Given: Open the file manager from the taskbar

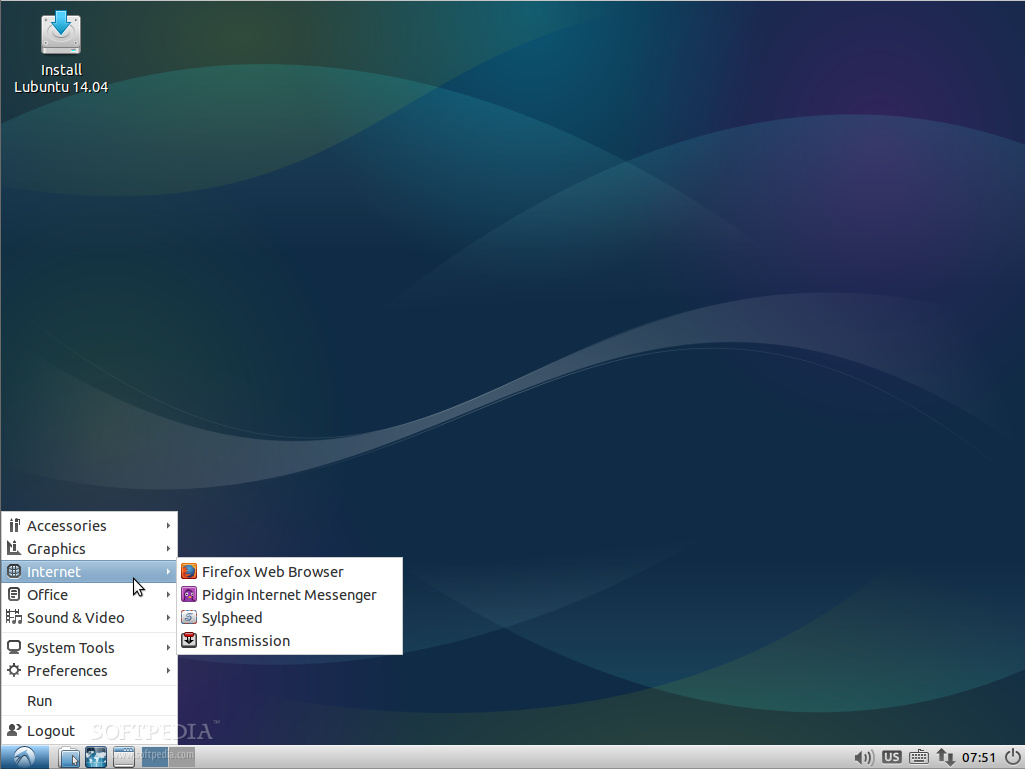Looking at the screenshot, I should click(x=69, y=757).
